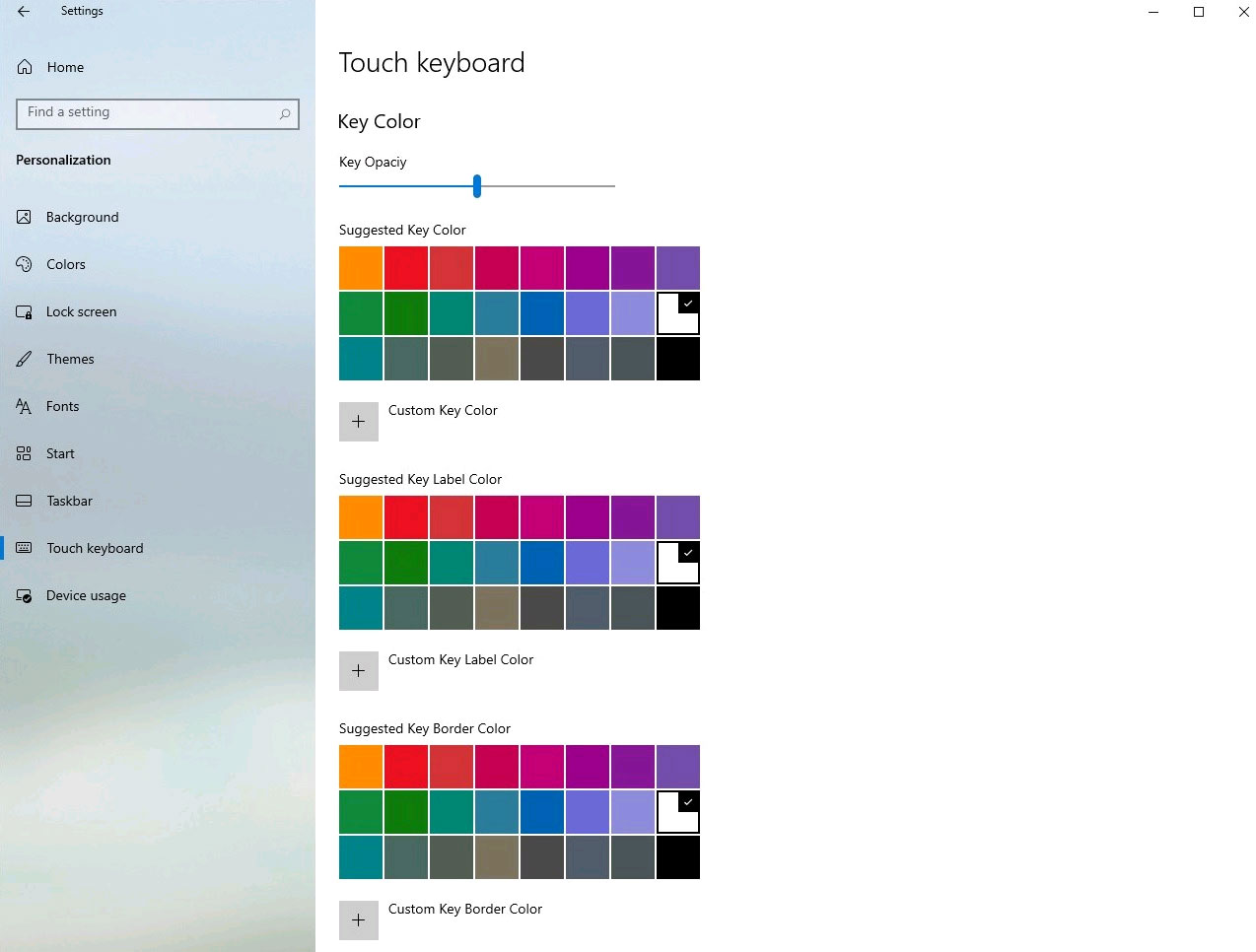
Task: Open the Home icon in sidebar
Action: click(x=25, y=67)
